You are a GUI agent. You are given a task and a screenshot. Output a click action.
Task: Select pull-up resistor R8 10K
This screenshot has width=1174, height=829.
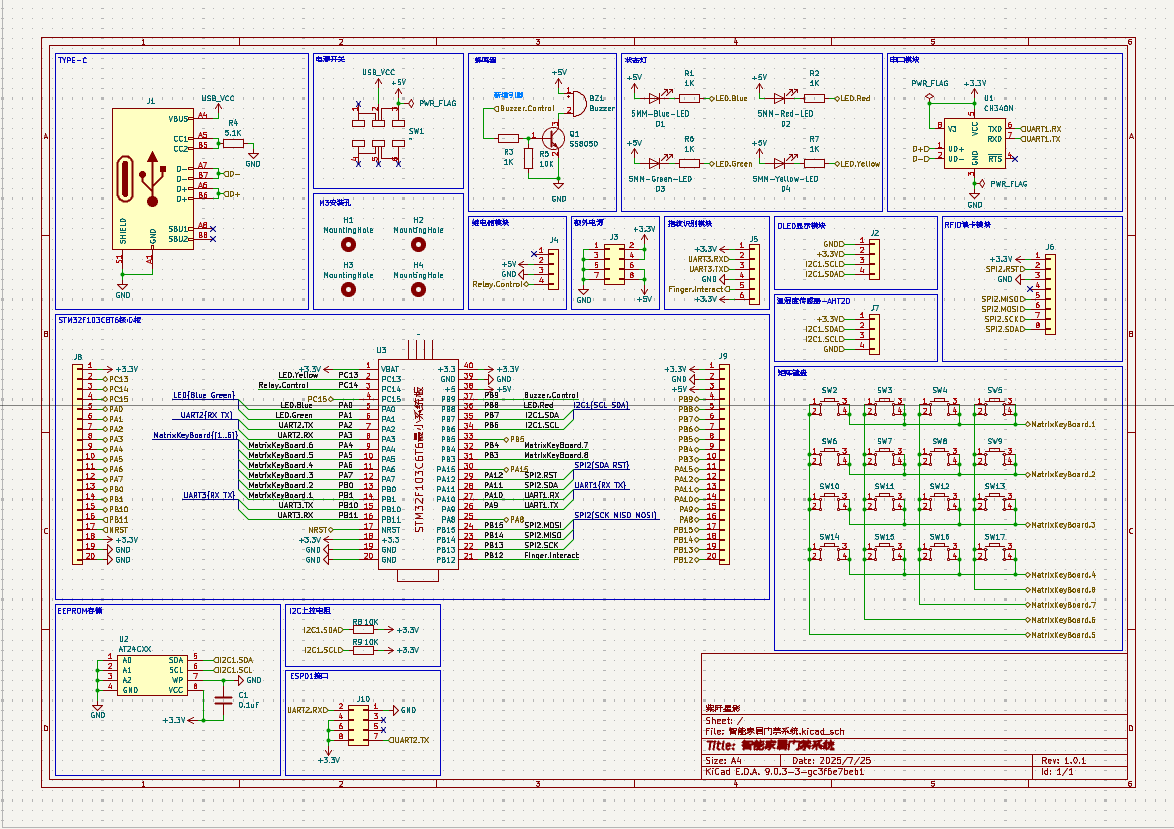click(363, 631)
